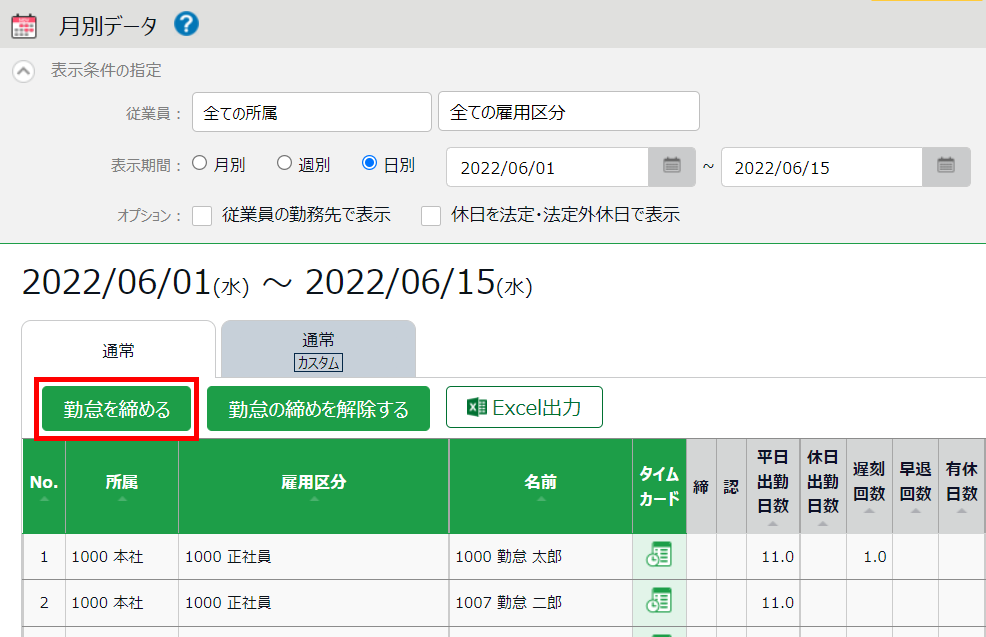Sort by the No. column arrow

(43, 498)
